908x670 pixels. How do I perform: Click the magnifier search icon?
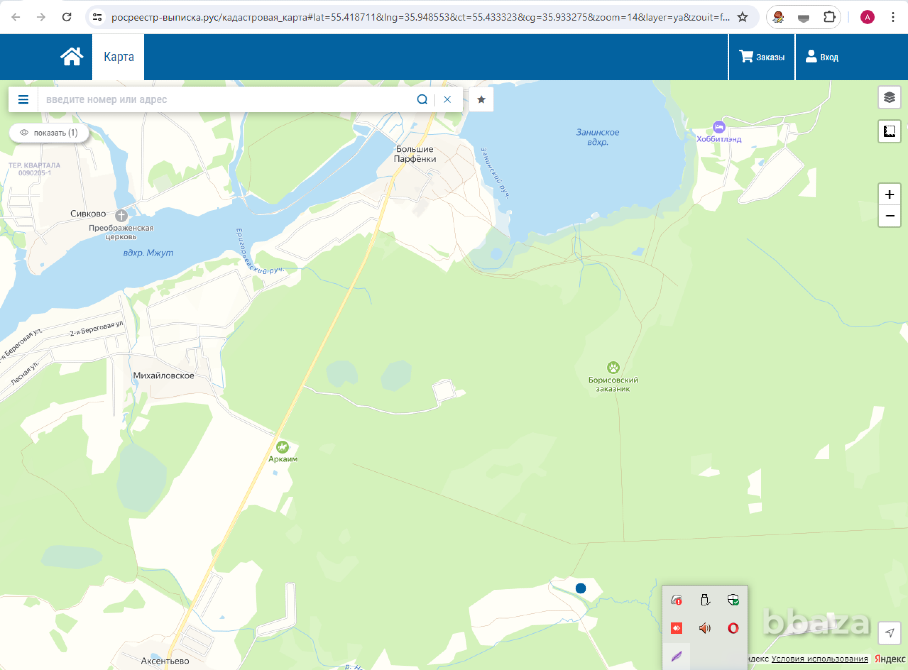coord(422,100)
